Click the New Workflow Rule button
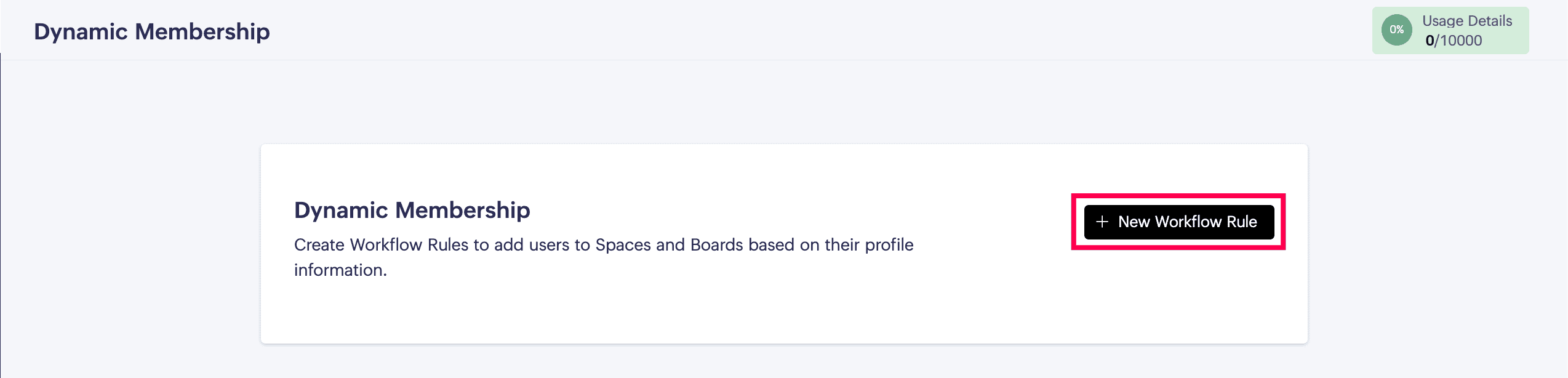1568x378 pixels. click(1178, 222)
